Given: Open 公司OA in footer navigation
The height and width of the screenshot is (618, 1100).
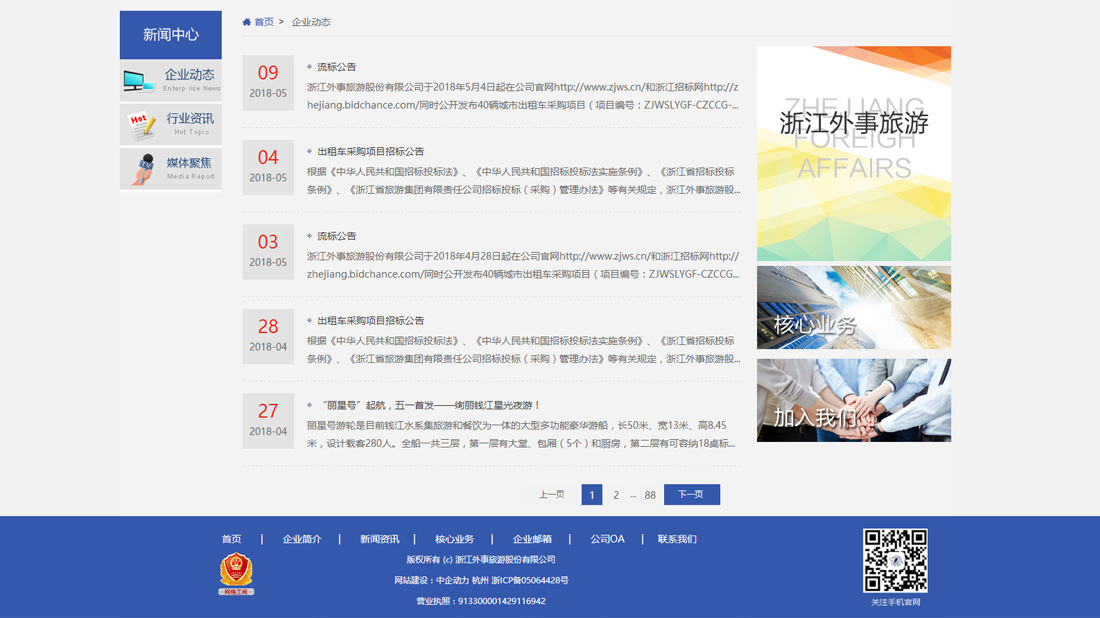Looking at the screenshot, I should [x=608, y=539].
